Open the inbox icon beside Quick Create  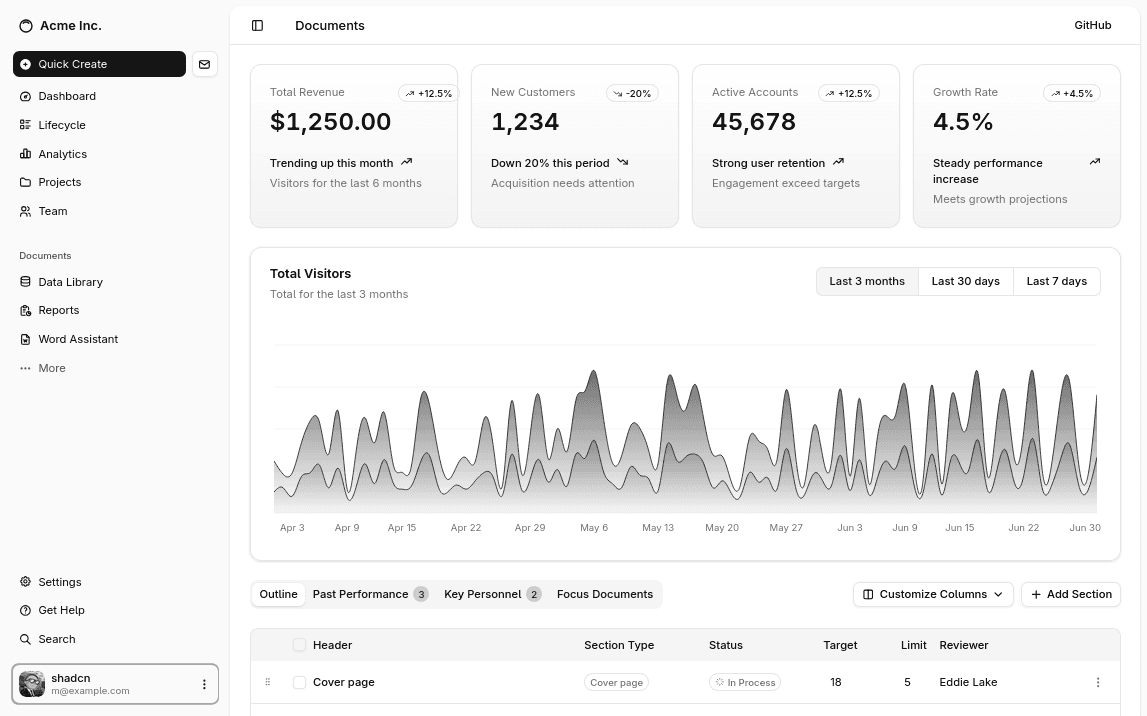tap(204, 64)
